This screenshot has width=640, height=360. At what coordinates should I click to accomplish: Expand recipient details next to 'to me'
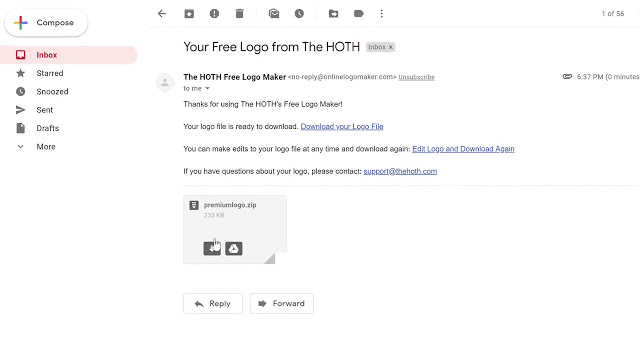(x=207, y=89)
